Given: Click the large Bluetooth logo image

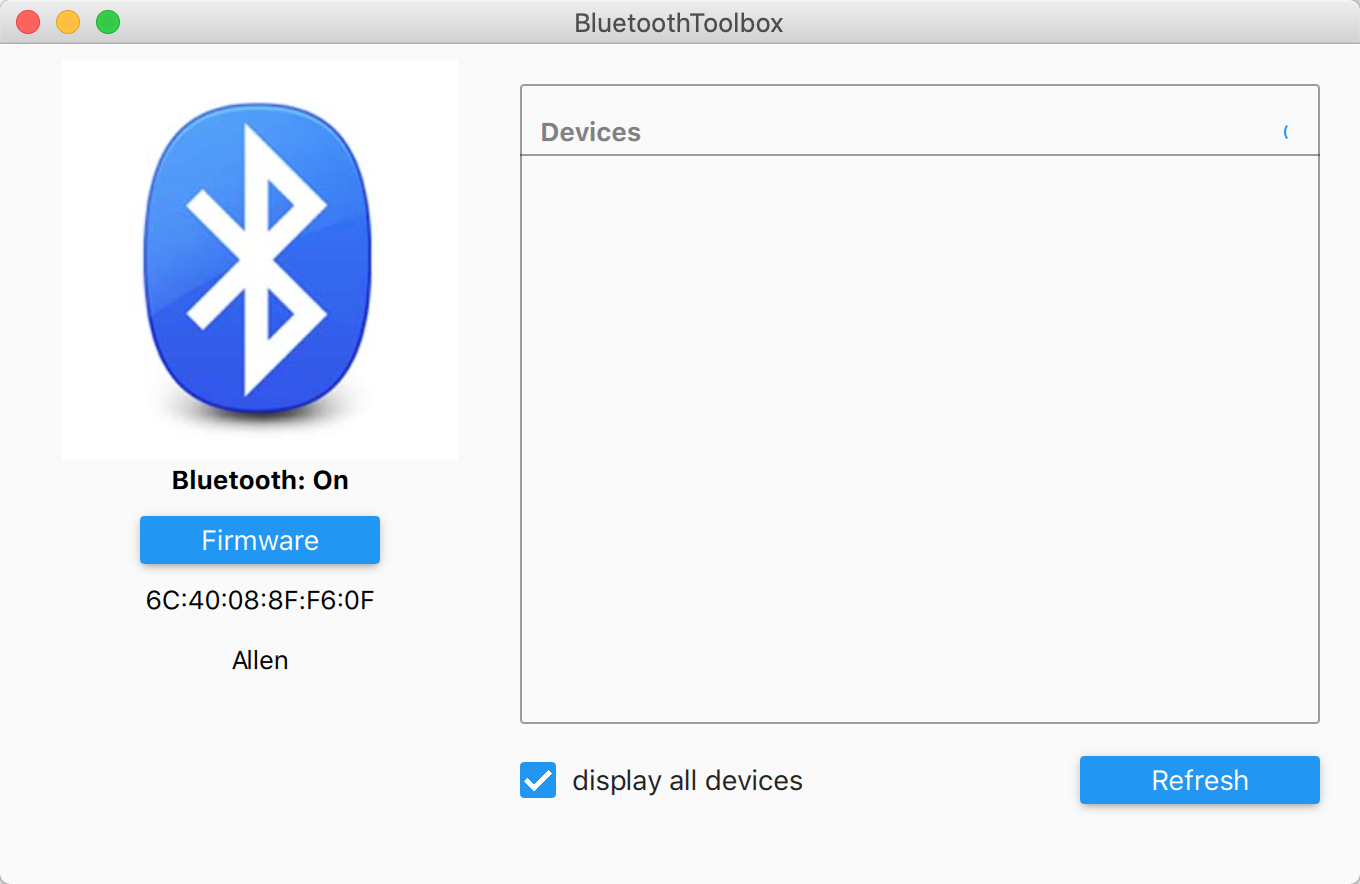Looking at the screenshot, I should [260, 260].
